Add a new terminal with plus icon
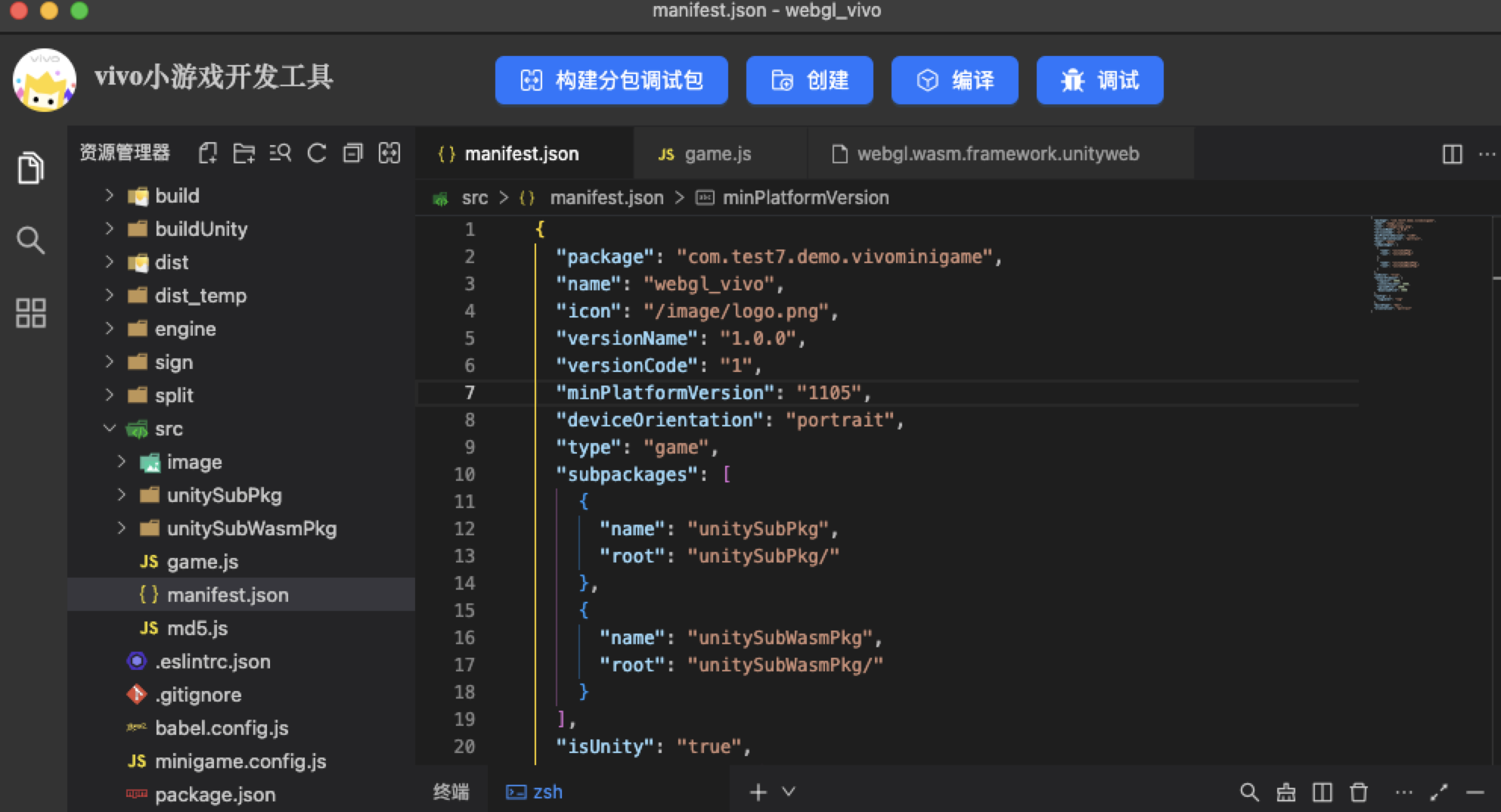Screen dimensions: 1501x812 coord(758,792)
